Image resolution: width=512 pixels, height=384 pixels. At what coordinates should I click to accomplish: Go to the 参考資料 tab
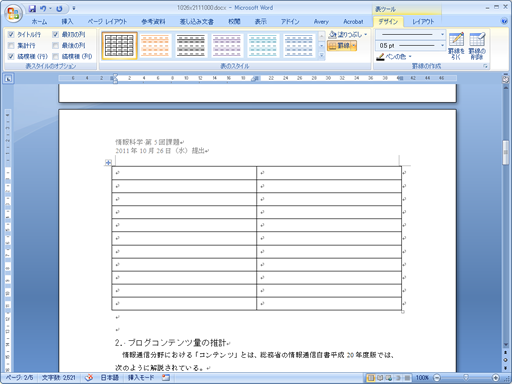coord(153,22)
